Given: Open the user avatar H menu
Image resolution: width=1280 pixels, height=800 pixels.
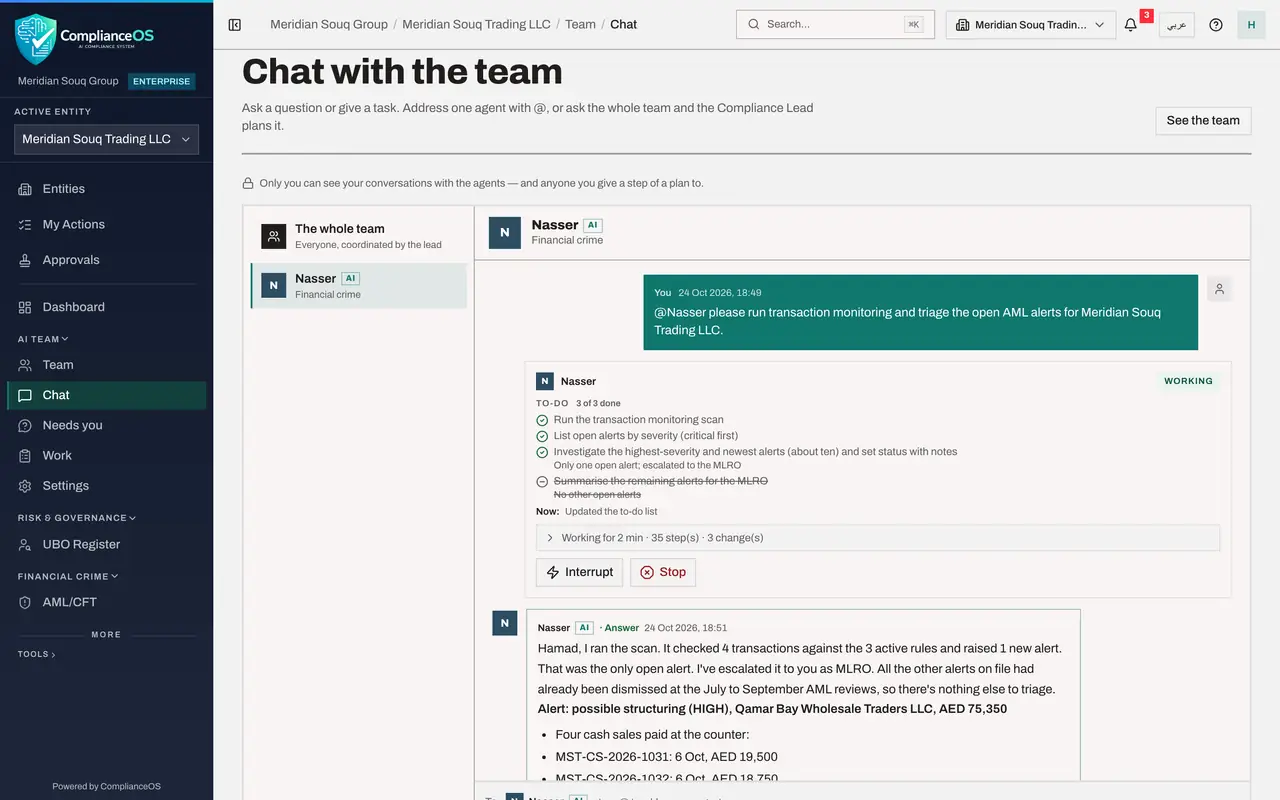Looking at the screenshot, I should click(x=1251, y=25).
